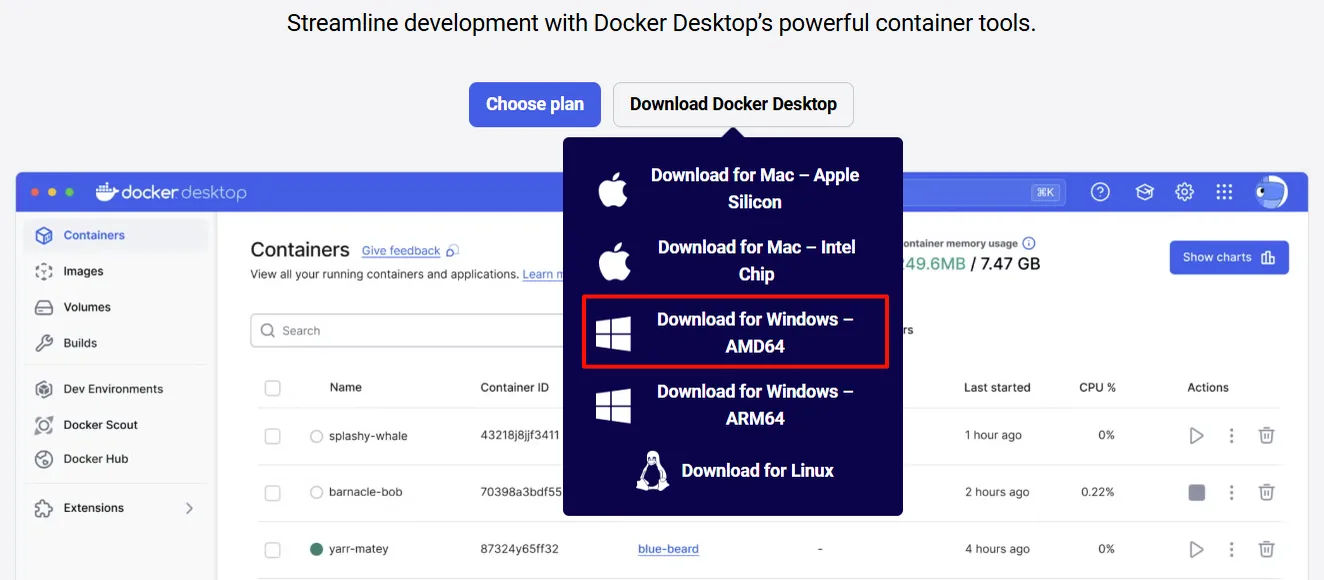Image resolution: width=1324 pixels, height=580 pixels.
Task: Click the Give feedback link
Action: click(x=401, y=251)
